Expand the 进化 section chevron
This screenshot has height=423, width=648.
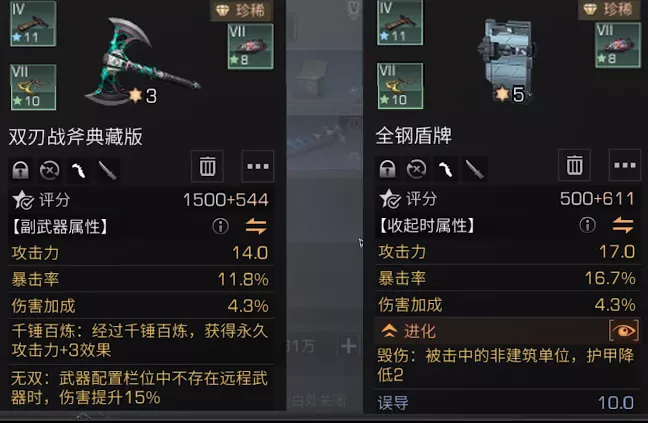click(389, 330)
